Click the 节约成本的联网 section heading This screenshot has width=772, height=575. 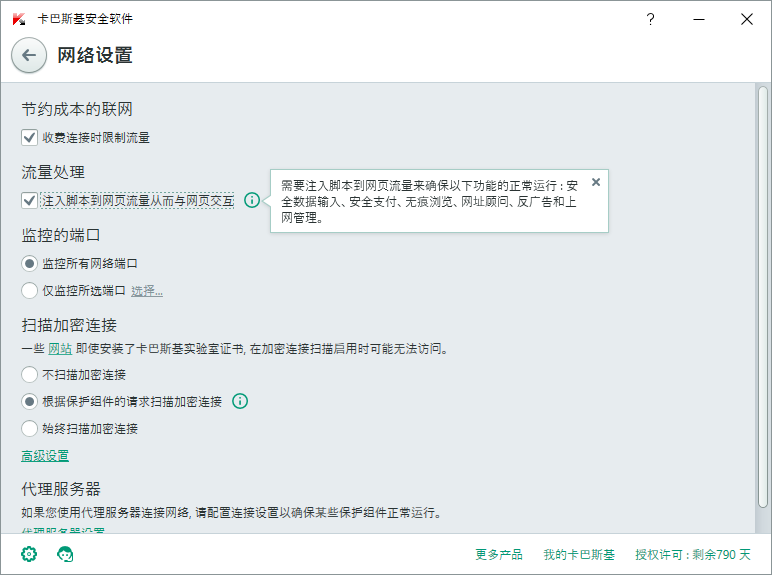[x=77, y=109]
